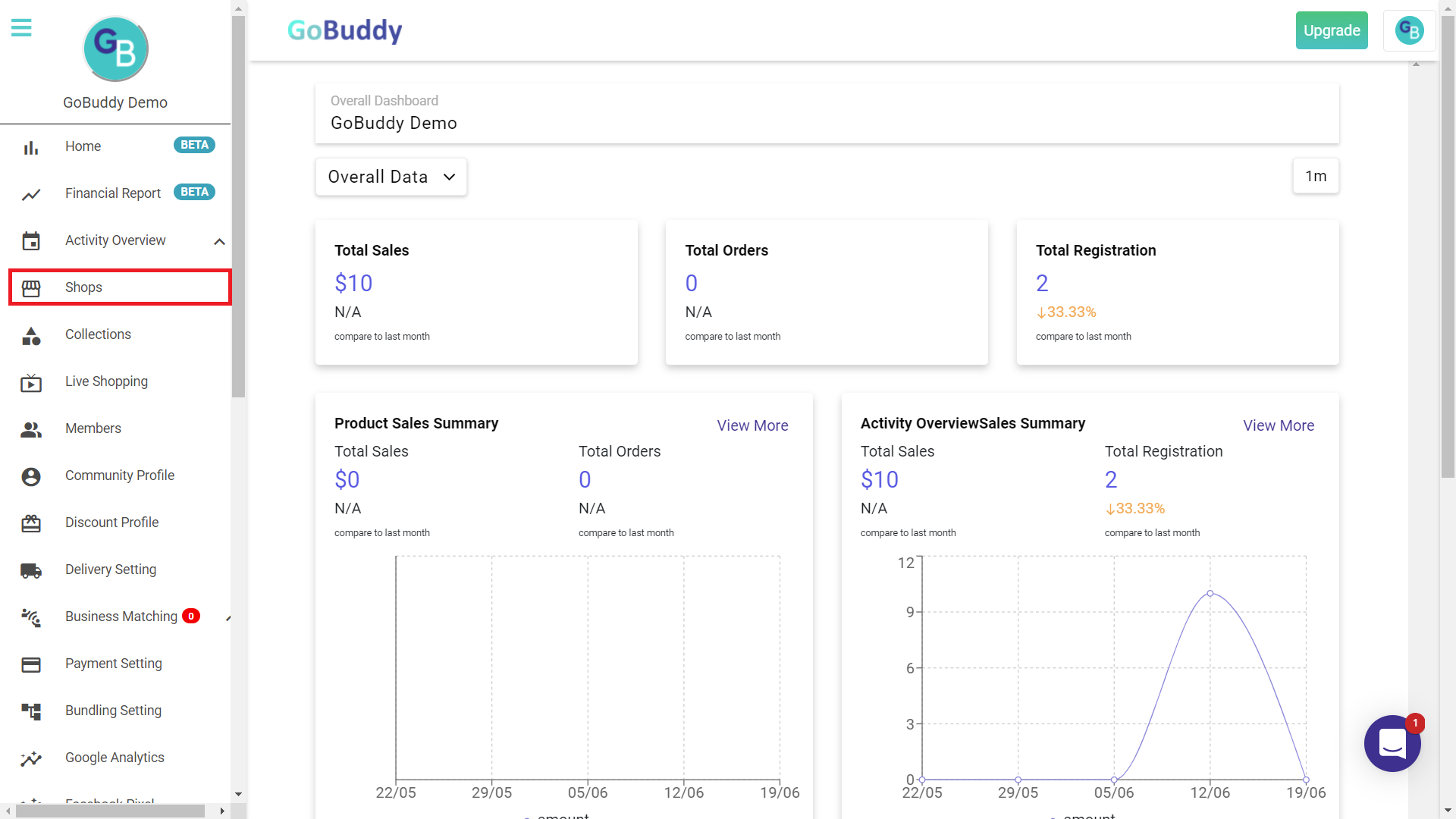Screen dimensions: 1456x819
Task: Click the Live Shopping TV icon
Action: click(31, 383)
